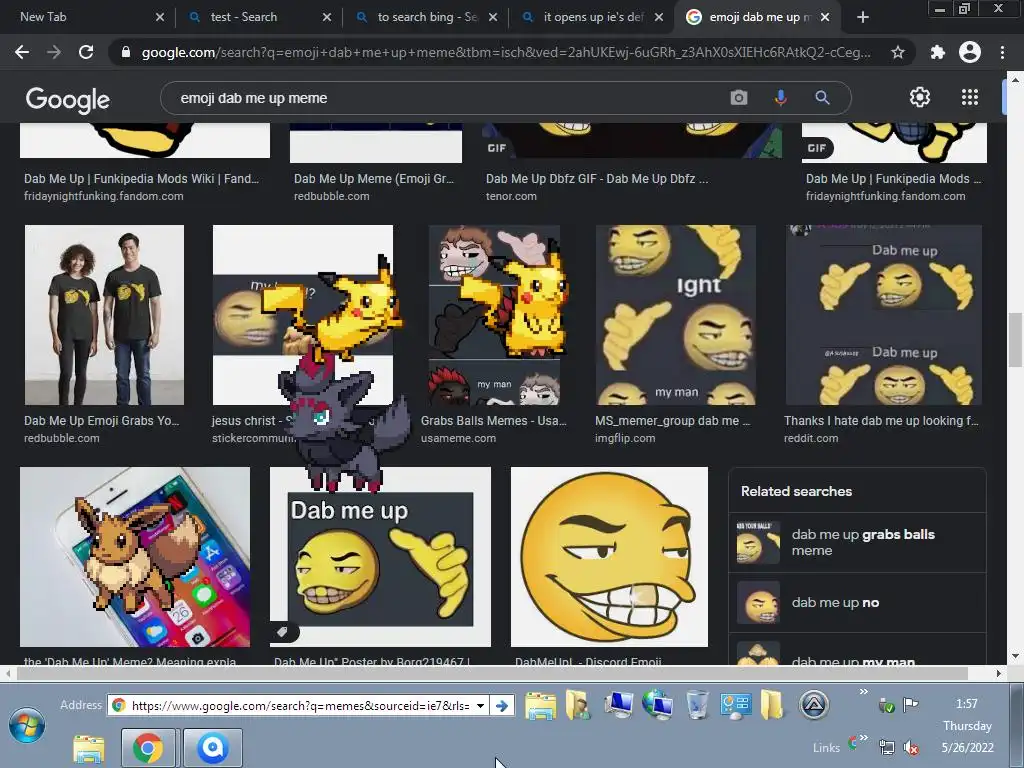The width and height of the screenshot is (1024, 768).
Task: Open 'Dab Me Up Emoji Grabs Yo...' result
Action: pos(101,421)
